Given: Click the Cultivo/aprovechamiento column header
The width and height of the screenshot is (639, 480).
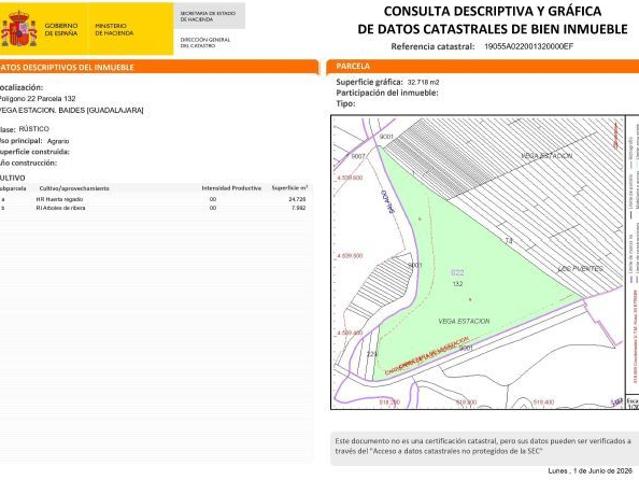Looking at the screenshot, I should [x=74, y=188].
